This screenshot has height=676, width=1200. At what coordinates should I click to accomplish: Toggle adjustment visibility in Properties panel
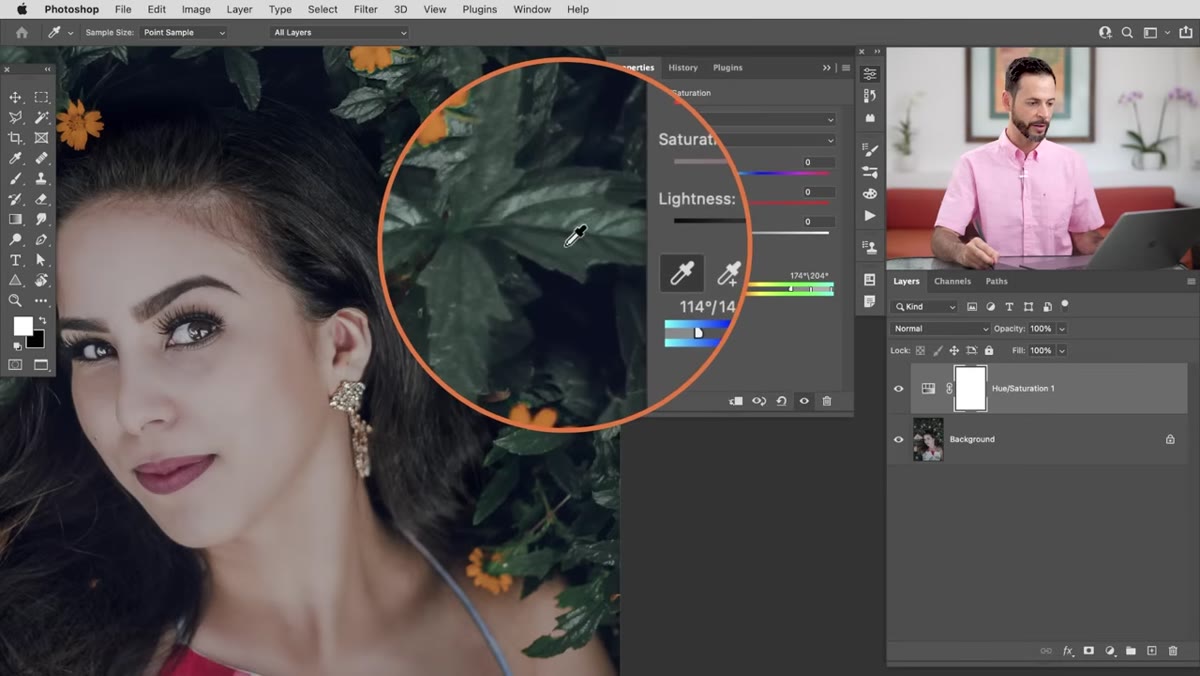(x=804, y=401)
